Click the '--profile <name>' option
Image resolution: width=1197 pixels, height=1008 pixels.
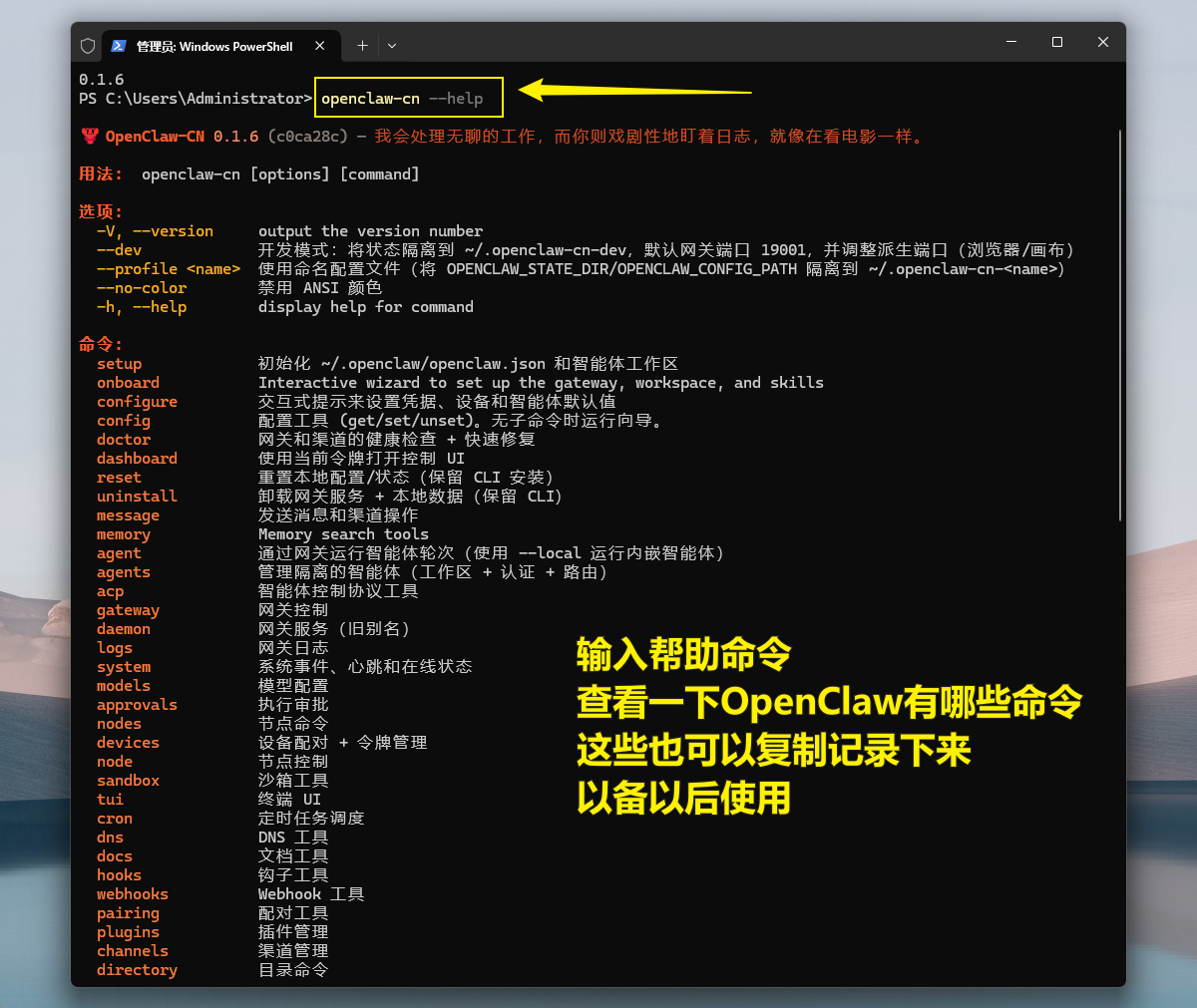(x=169, y=269)
